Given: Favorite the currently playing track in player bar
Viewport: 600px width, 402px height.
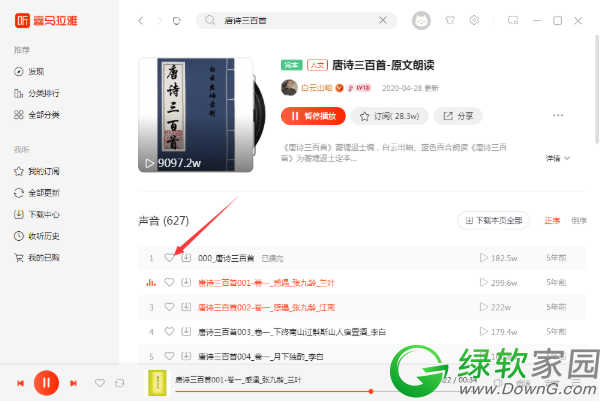Looking at the screenshot, I should 99,383.
